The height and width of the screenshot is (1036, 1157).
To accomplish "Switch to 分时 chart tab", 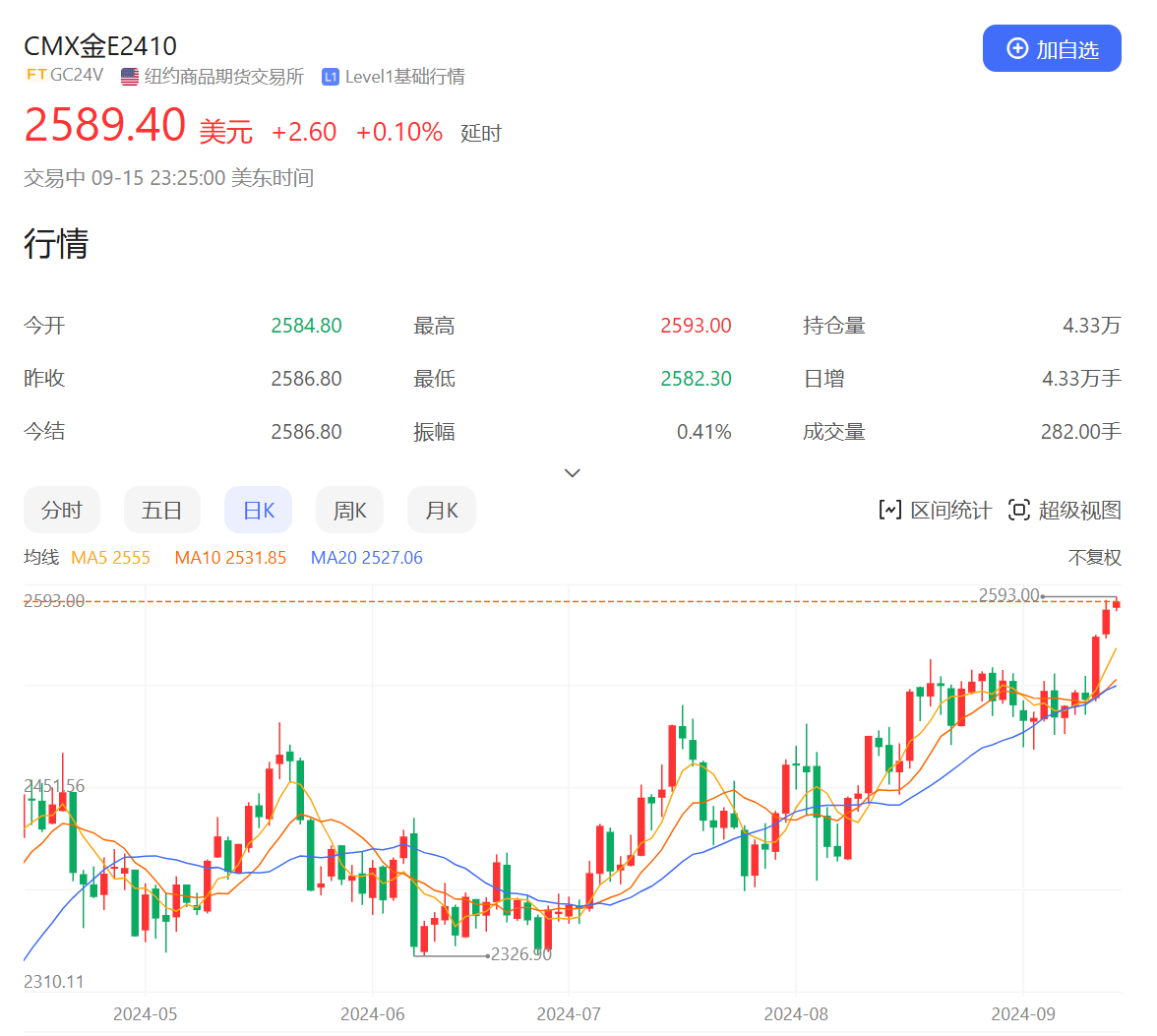I will 62,510.
